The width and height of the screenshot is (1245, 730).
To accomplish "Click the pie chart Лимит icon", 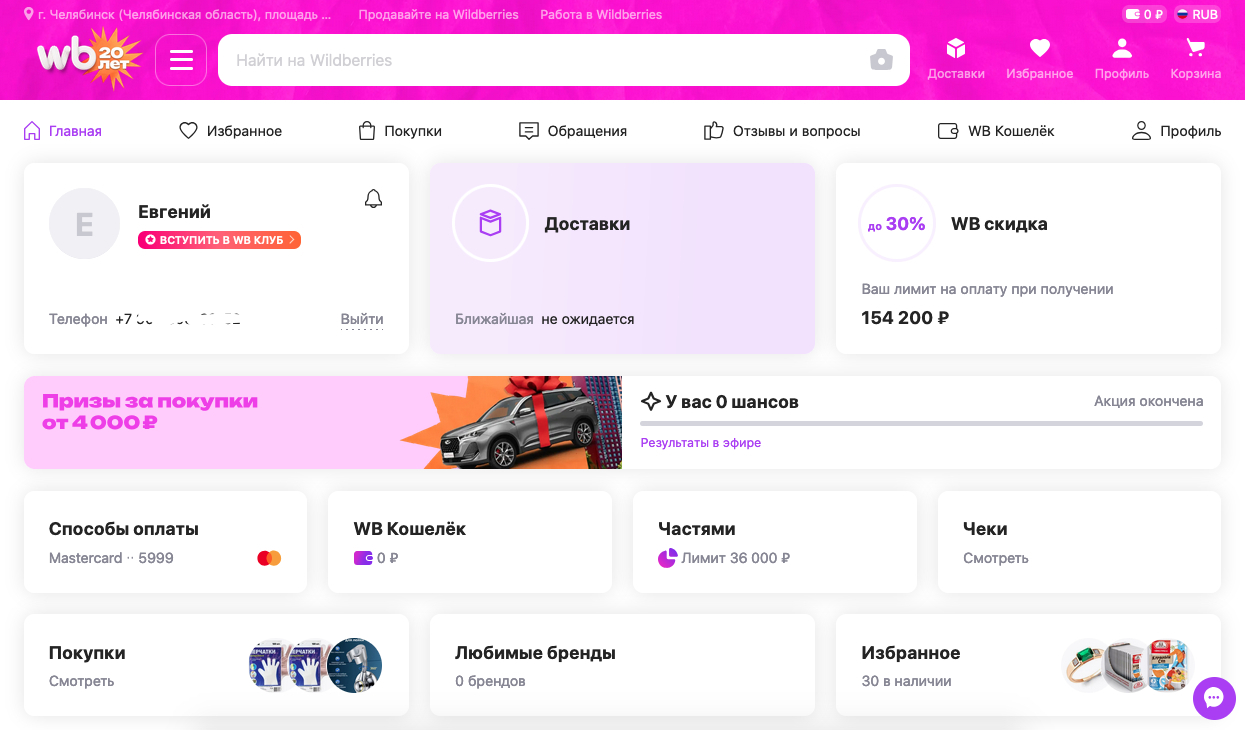I will coord(667,558).
